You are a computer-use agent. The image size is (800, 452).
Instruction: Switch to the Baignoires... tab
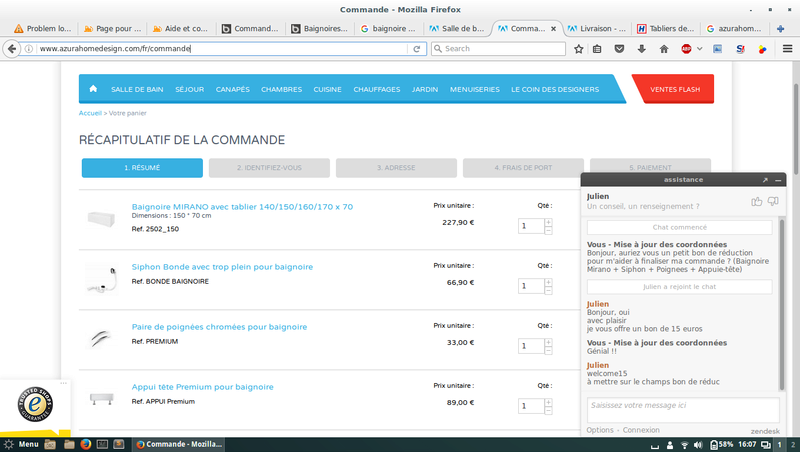pos(319,29)
